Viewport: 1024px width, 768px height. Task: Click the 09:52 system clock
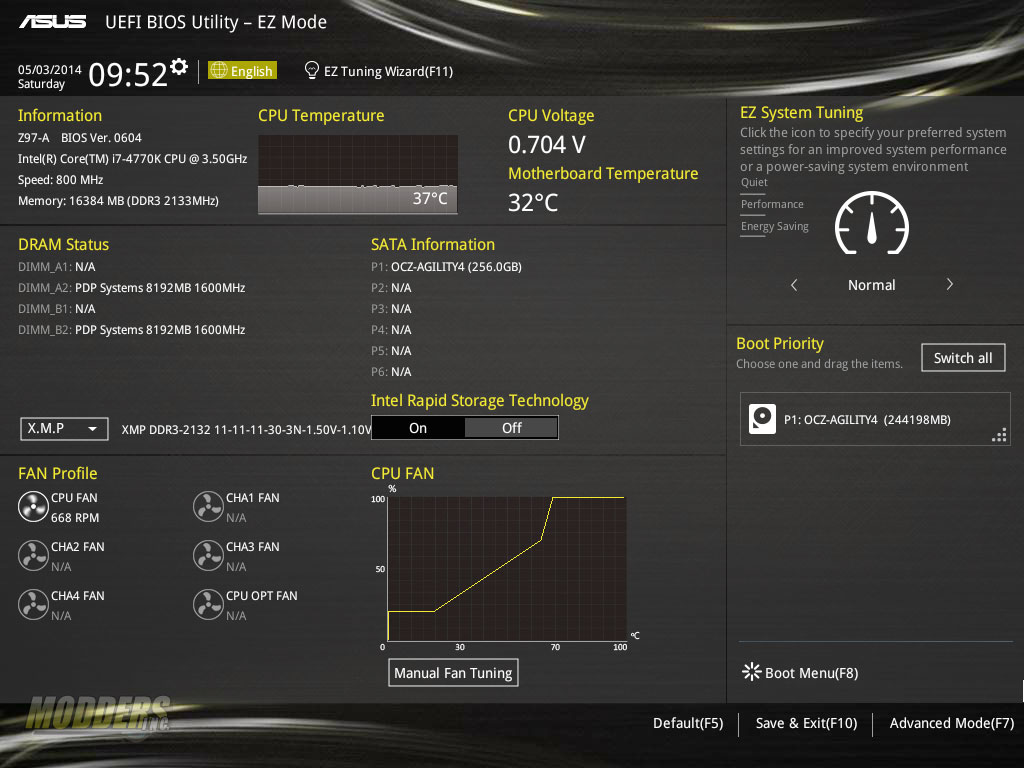pos(128,74)
